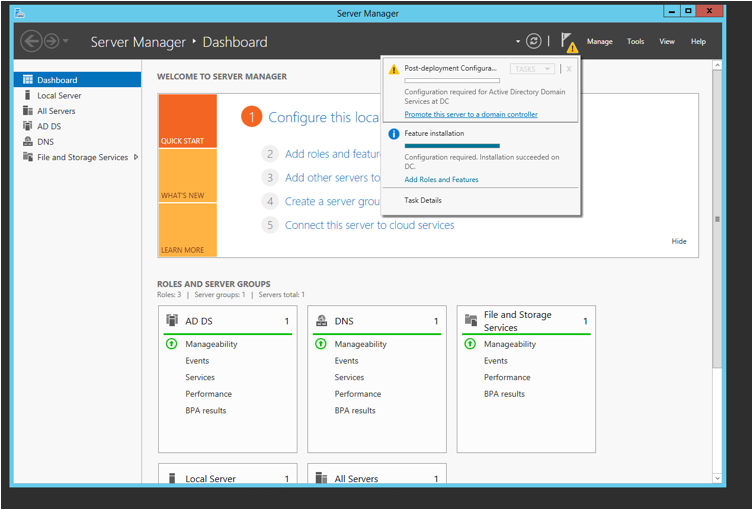Select Local Server in the sidebar
The width and height of the screenshot is (753, 510).
77,95
